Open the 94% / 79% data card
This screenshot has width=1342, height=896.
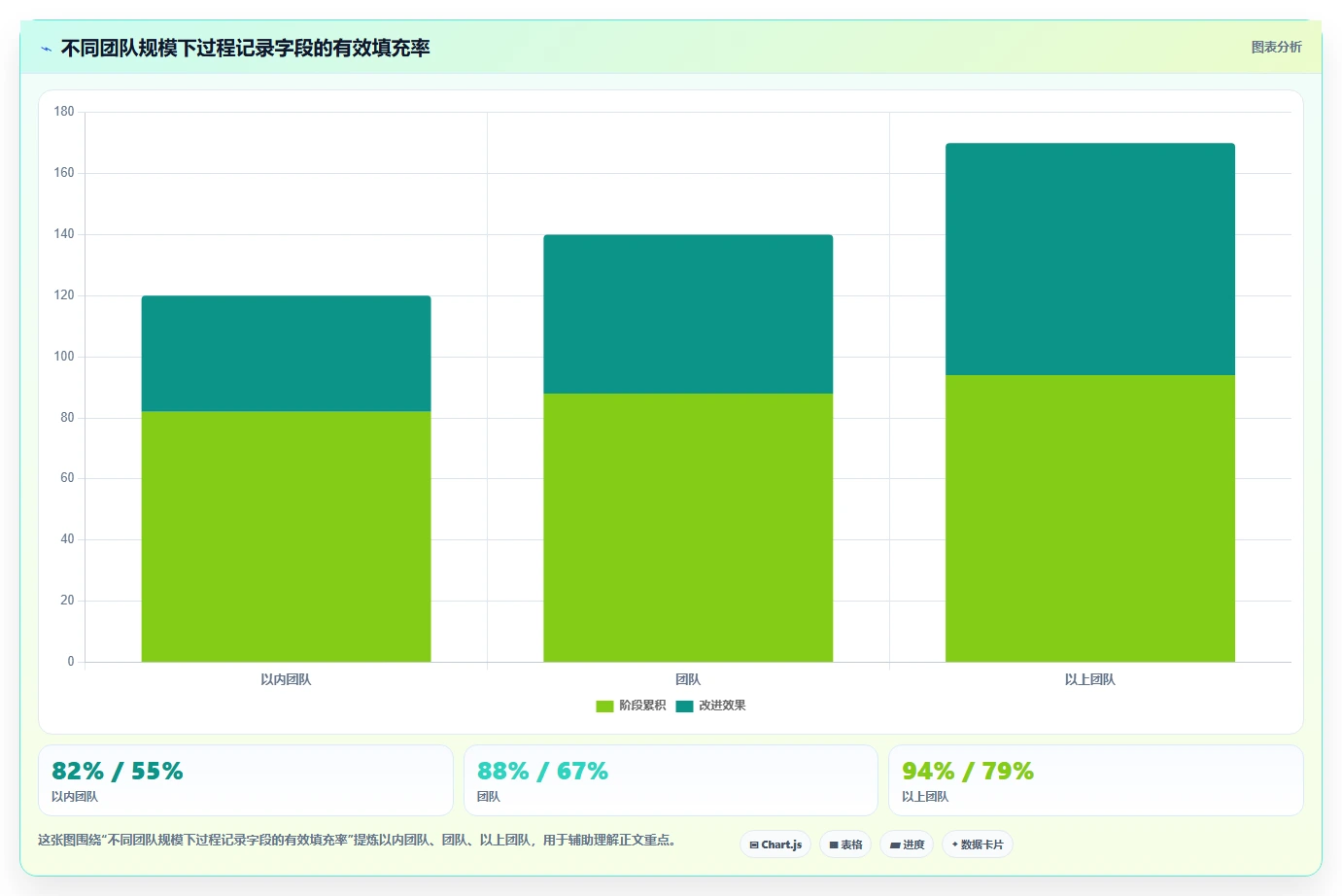point(1096,780)
